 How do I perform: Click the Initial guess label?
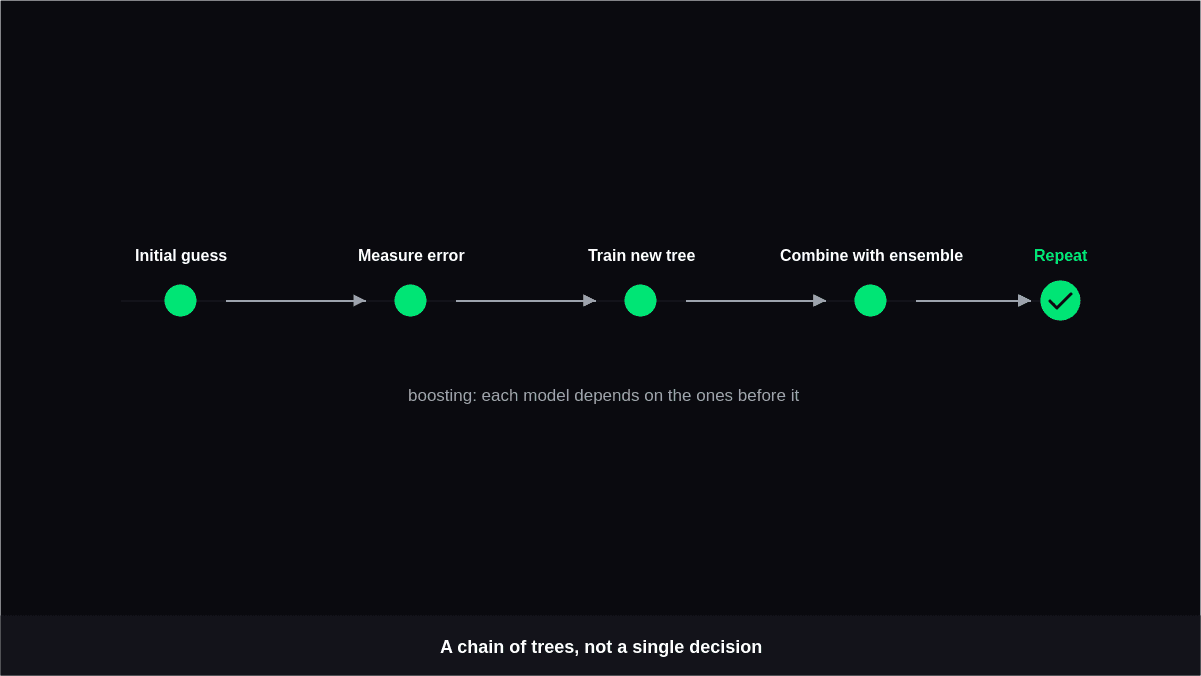181,255
